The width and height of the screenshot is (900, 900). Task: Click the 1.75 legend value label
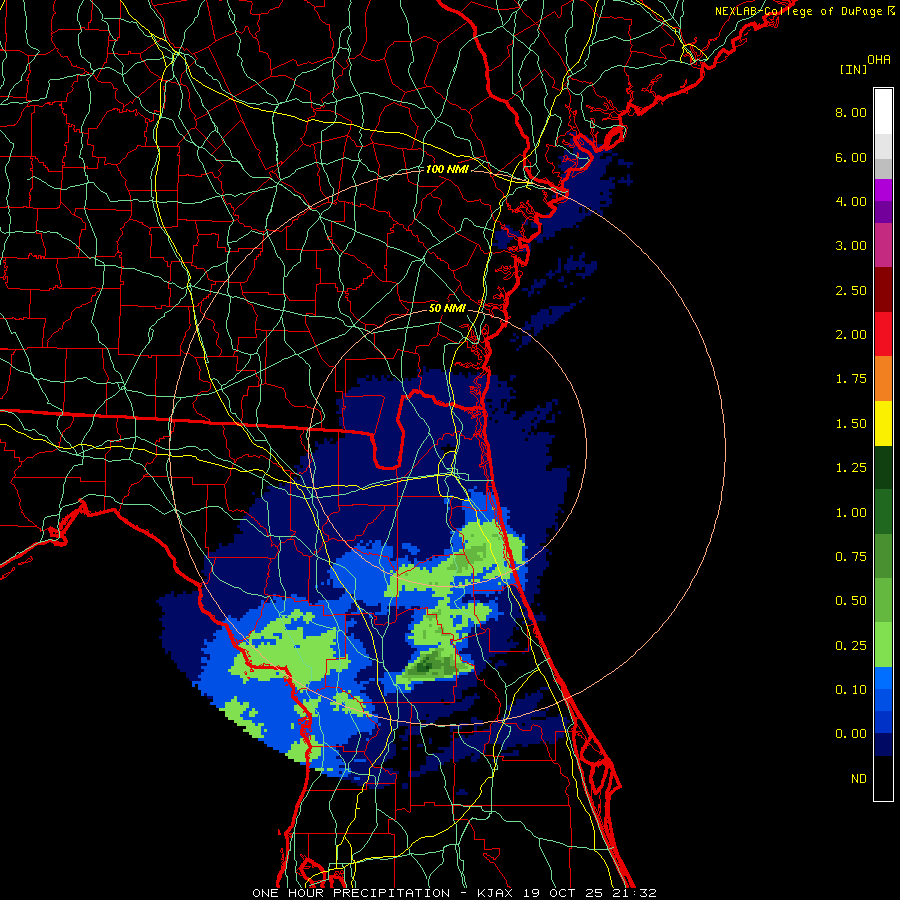coord(851,379)
